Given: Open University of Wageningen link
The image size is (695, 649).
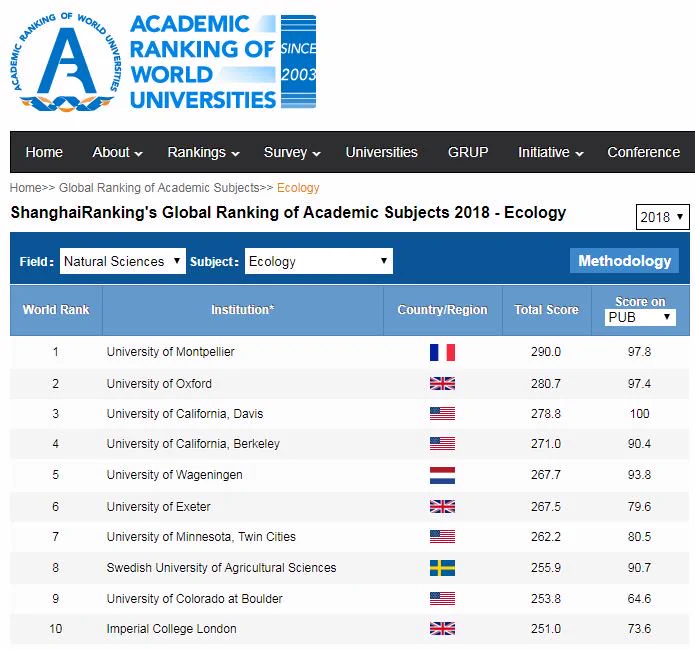Looking at the screenshot, I should click(x=175, y=475).
